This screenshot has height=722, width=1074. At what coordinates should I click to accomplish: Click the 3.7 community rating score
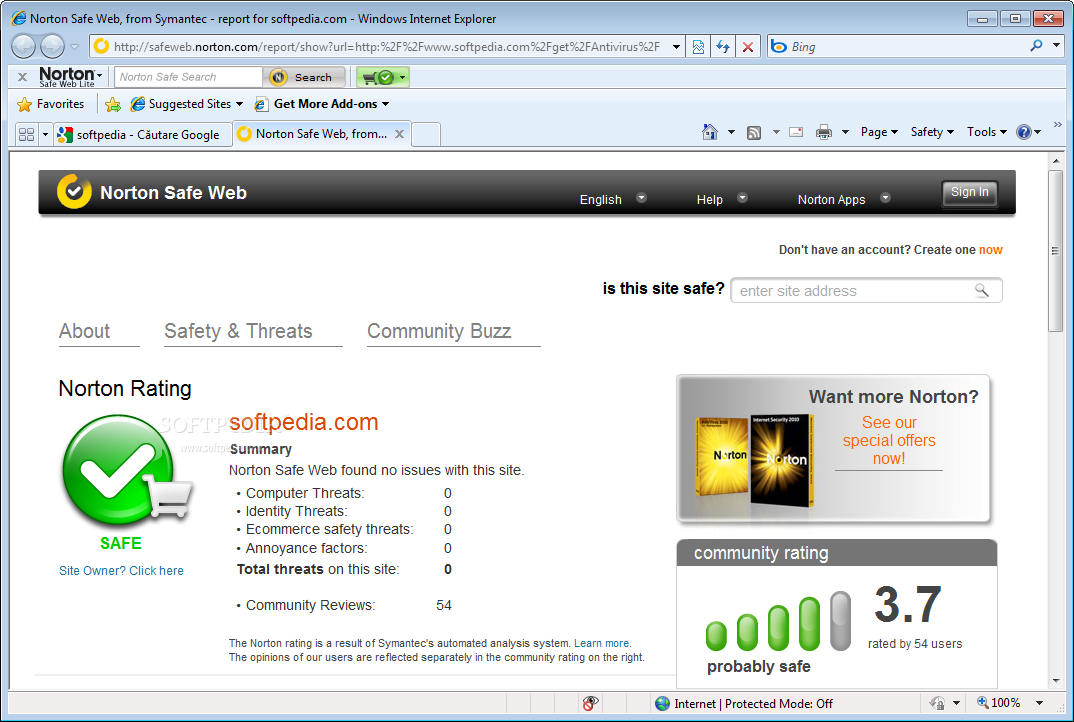point(908,604)
